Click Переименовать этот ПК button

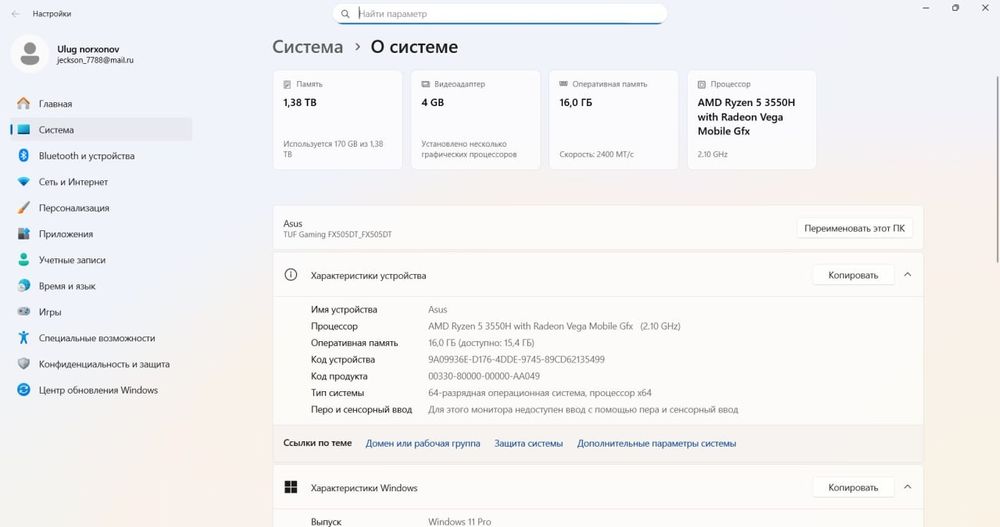click(854, 228)
